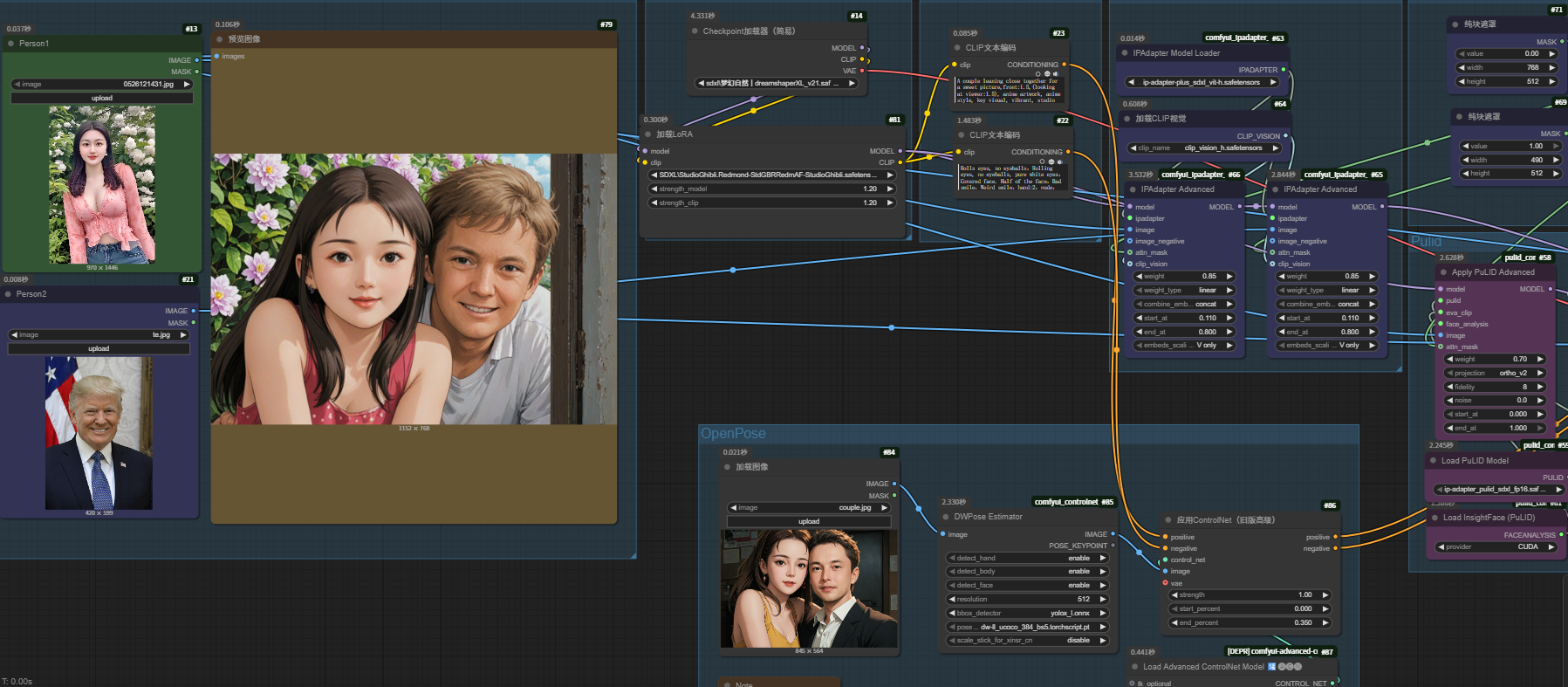Image resolution: width=1568 pixels, height=687 pixels.
Task: Collapse the 加载CLIP视觉 node with its dot
Action: click(x=1126, y=119)
